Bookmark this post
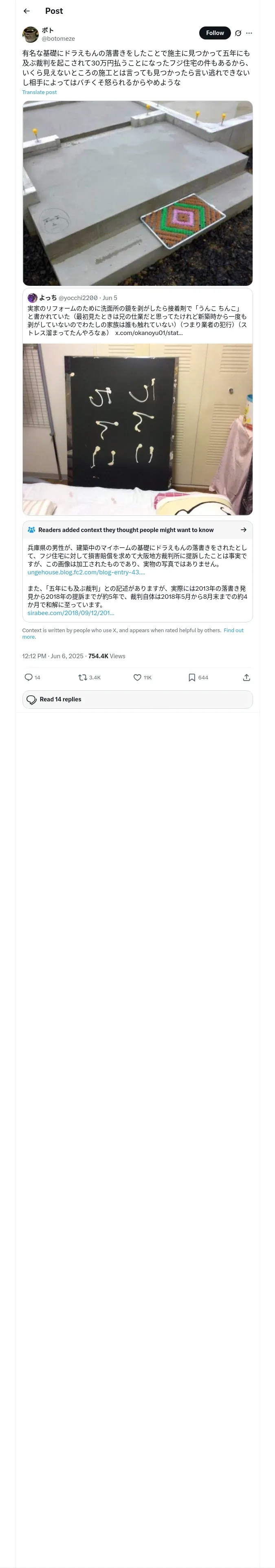 191,677
